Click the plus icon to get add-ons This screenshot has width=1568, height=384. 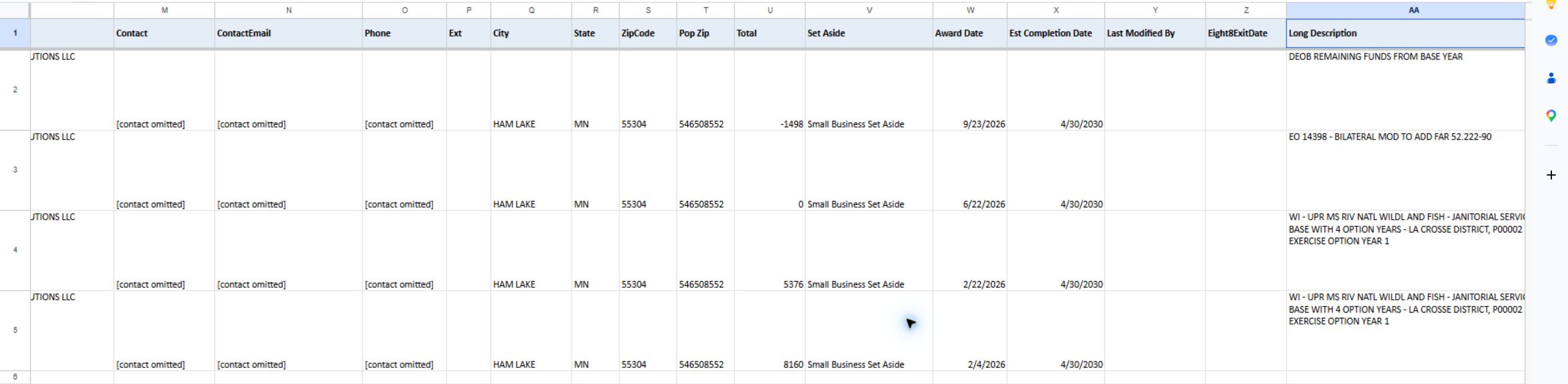click(1551, 175)
